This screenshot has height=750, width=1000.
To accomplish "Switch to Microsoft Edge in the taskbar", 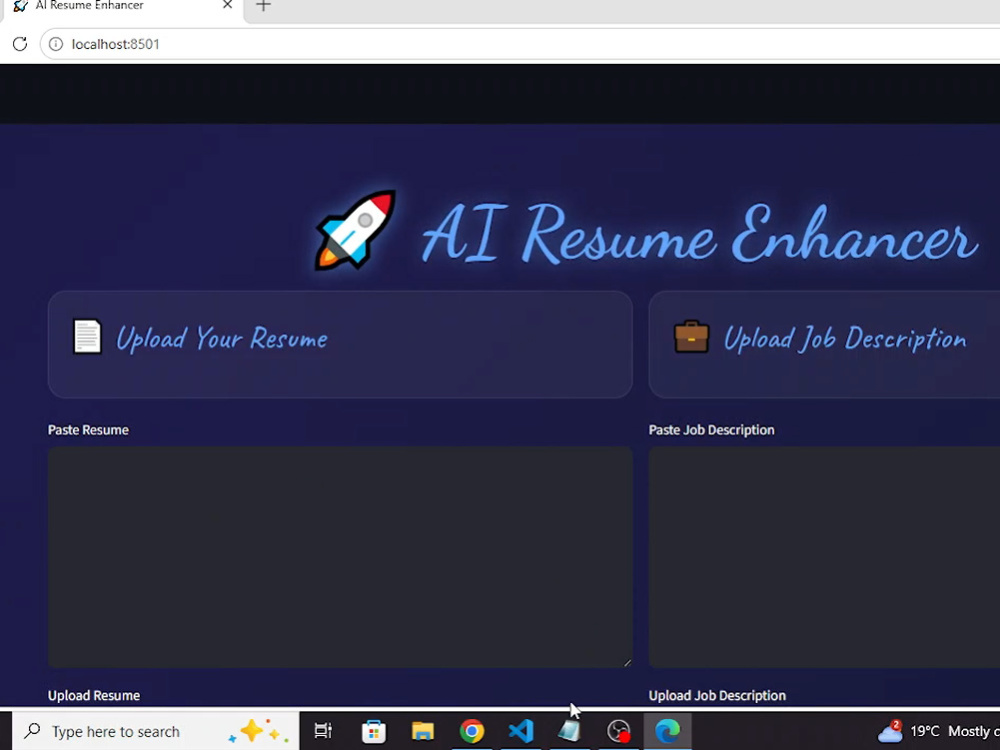I will [x=668, y=731].
